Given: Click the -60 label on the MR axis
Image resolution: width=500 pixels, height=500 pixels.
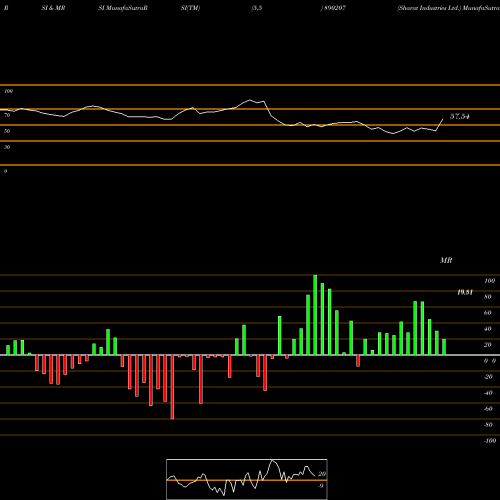Looking at the screenshot, I should pos(488,408).
